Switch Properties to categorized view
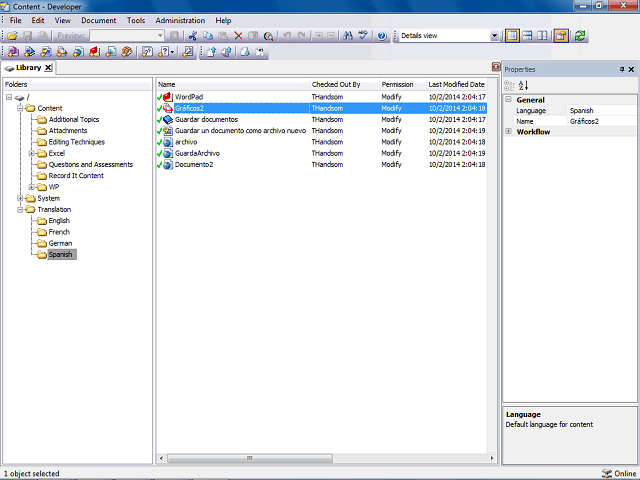Screen dimensions: 640x480 point(509,85)
